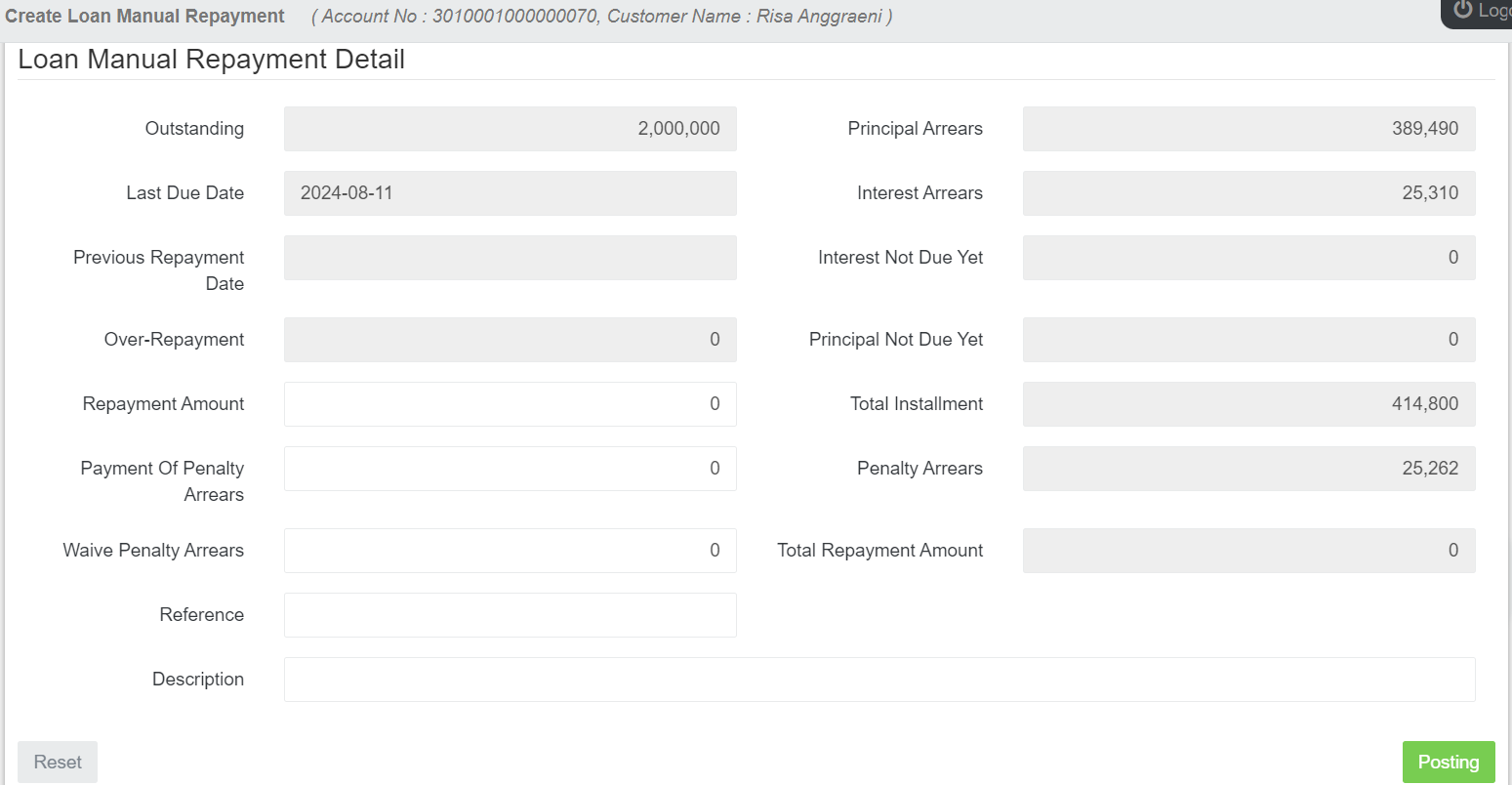Click the Waive Penalty Arrears field
The height and width of the screenshot is (785, 1512).
(510, 551)
